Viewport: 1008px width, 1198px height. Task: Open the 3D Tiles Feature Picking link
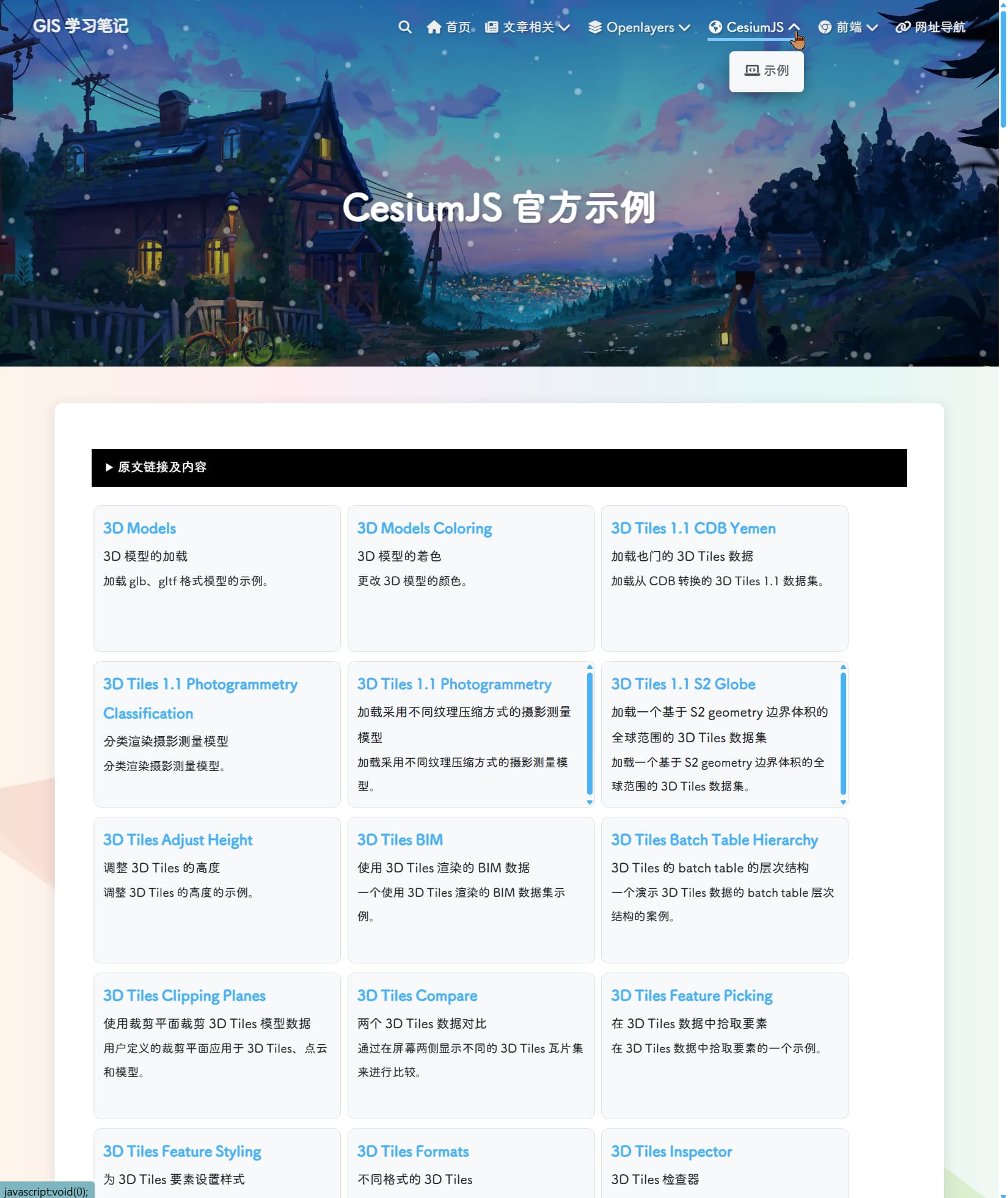(x=692, y=995)
